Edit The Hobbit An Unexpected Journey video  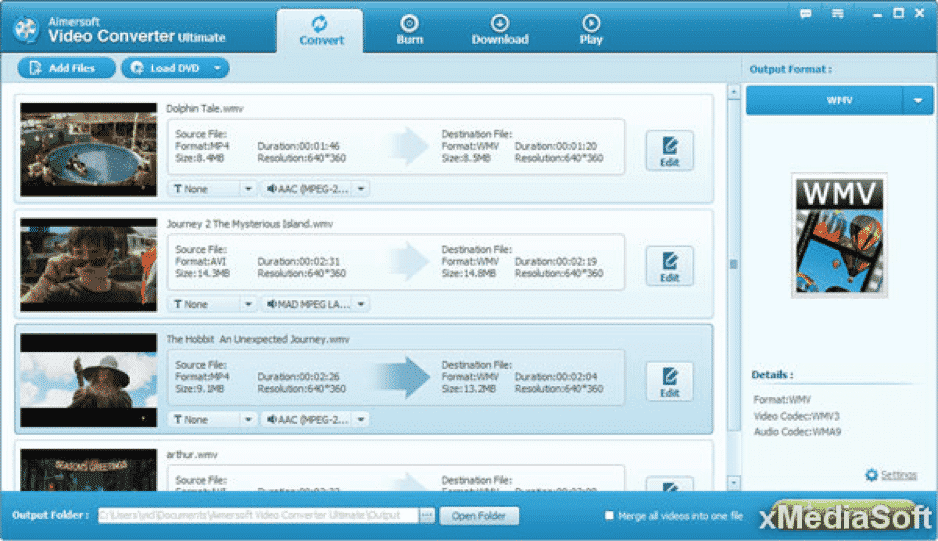(669, 381)
